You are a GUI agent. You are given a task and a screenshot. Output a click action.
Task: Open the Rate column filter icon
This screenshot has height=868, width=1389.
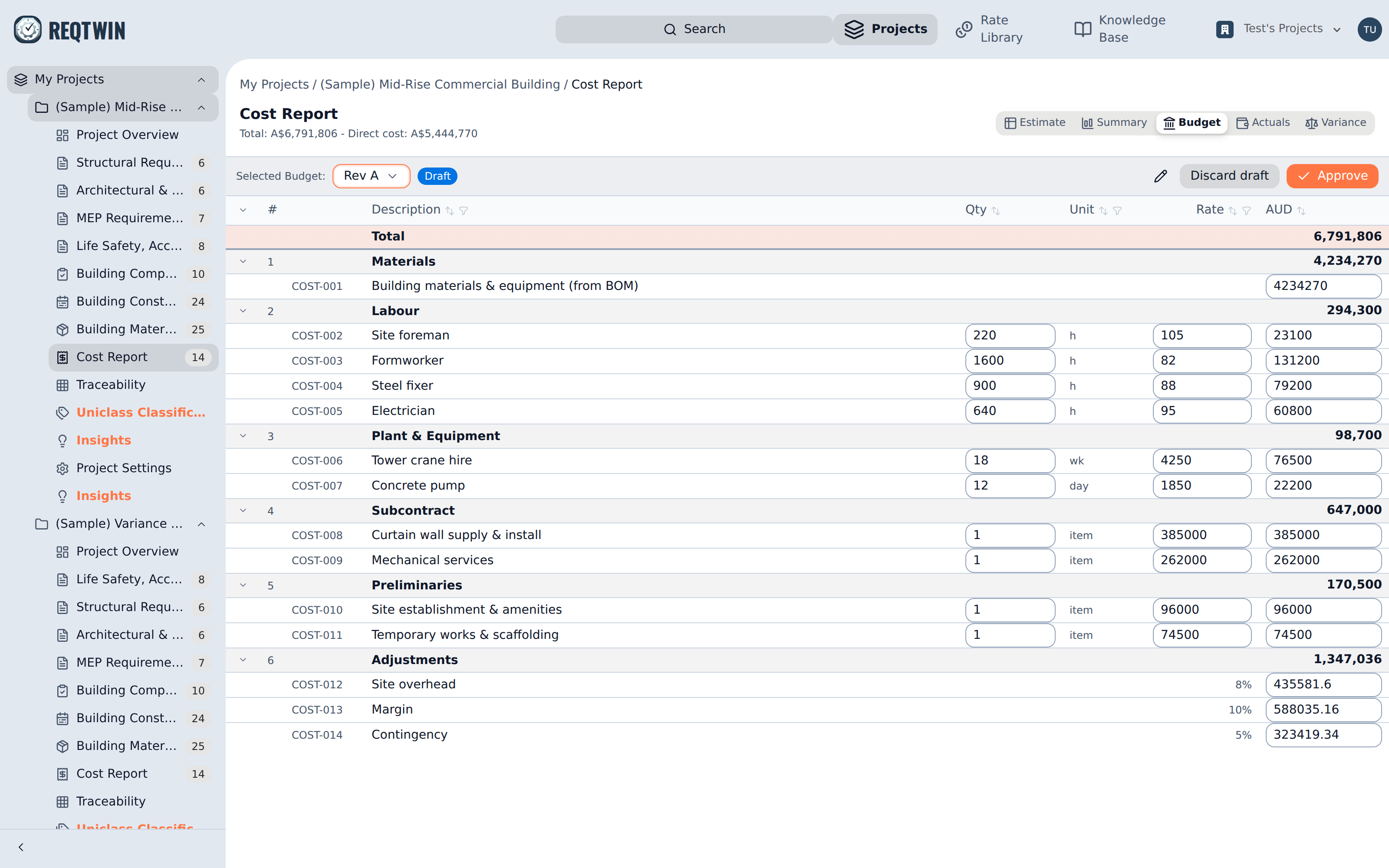coord(1246,210)
